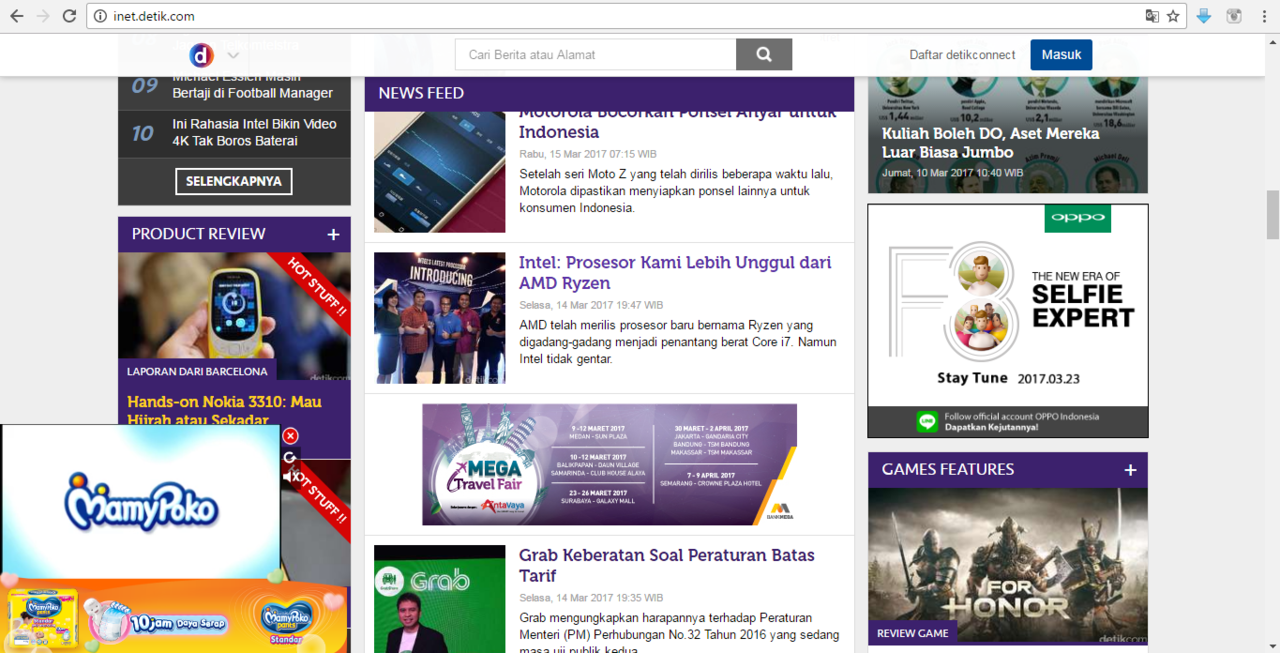Close the MamyPoko floating ad
Image resolution: width=1280 pixels, height=653 pixels.
point(290,436)
